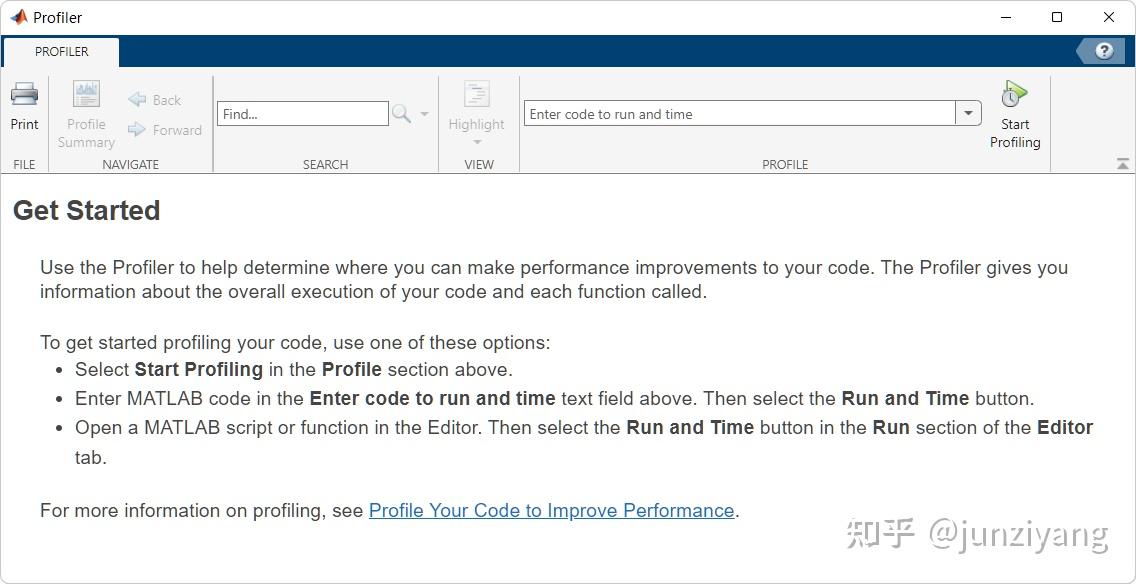The image size is (1136, 584).
Task: Expand the code history dropdown
Action: point(968,114)
